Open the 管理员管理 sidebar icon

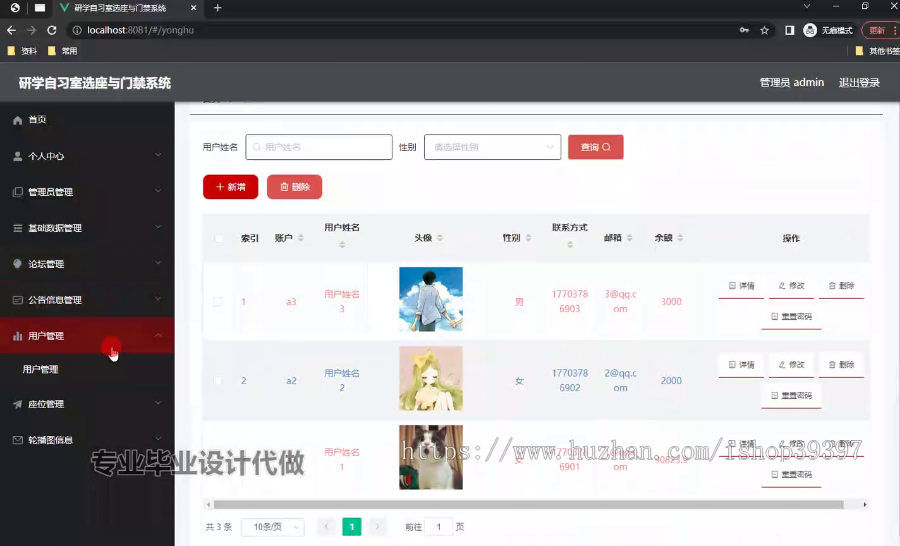pos(17,192)
